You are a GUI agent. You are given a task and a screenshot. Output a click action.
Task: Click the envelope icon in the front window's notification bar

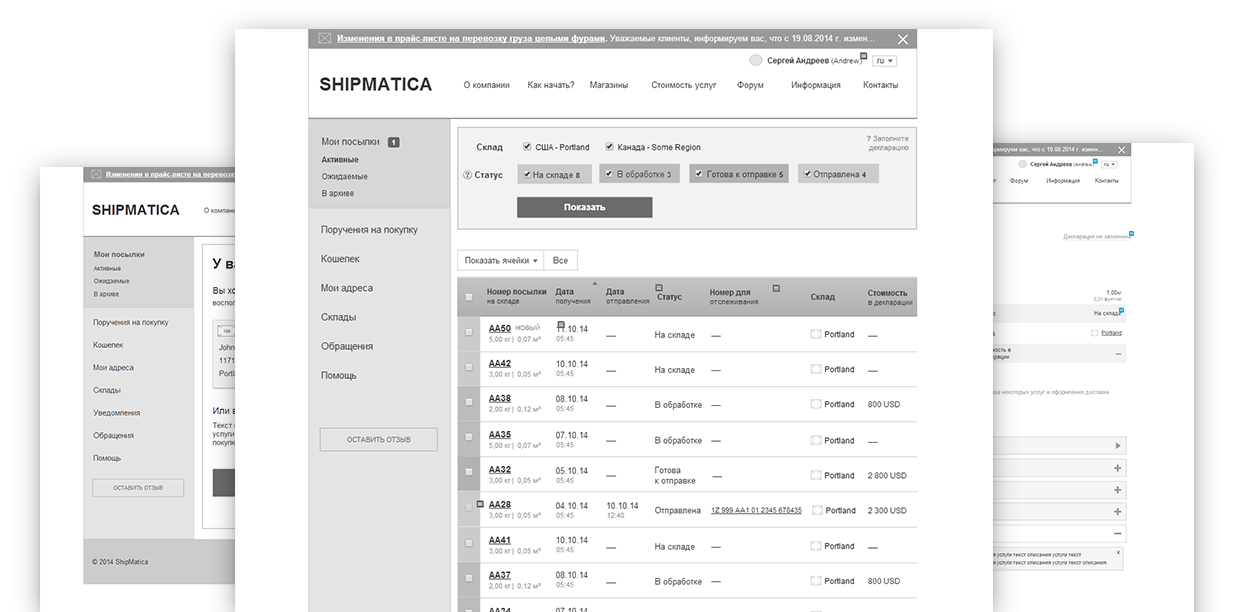324,39
